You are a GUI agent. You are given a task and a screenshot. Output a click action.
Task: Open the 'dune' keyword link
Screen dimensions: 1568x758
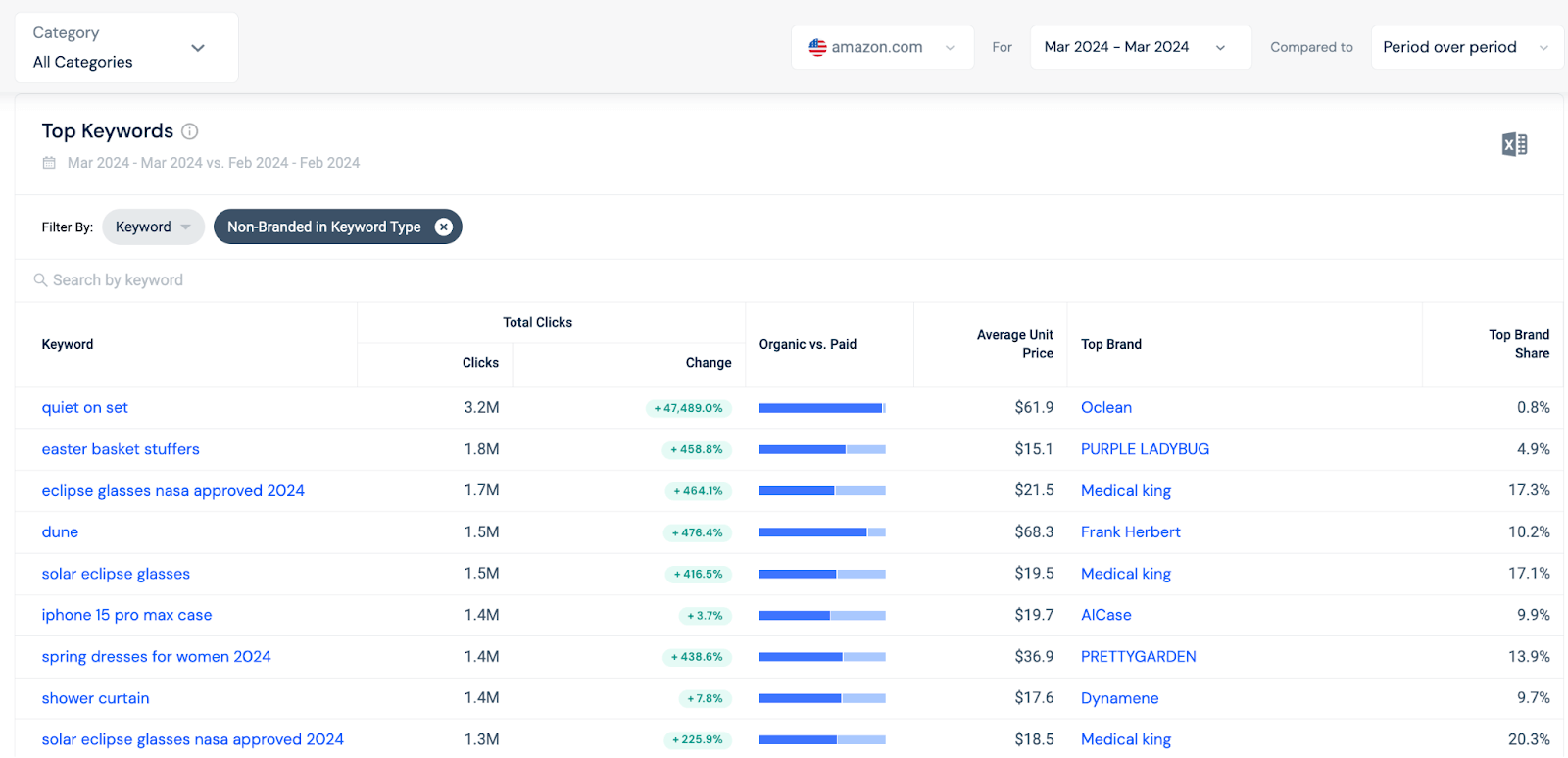click(60, 531)
